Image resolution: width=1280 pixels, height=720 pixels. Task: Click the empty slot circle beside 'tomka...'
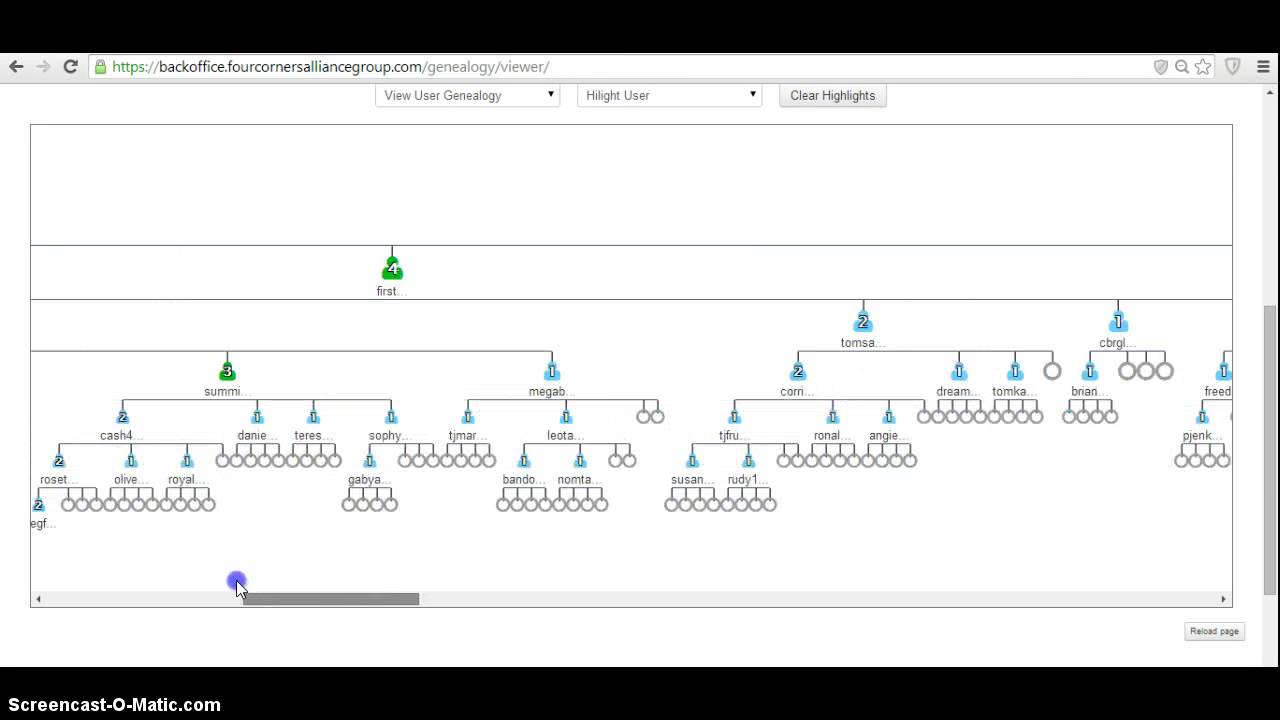pos(1052,371)
